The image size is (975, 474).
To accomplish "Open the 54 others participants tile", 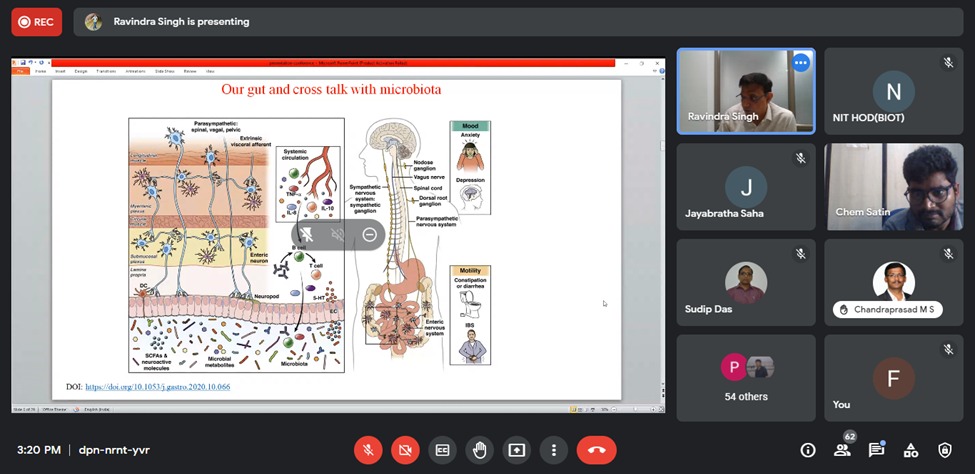I will point(746,378).
